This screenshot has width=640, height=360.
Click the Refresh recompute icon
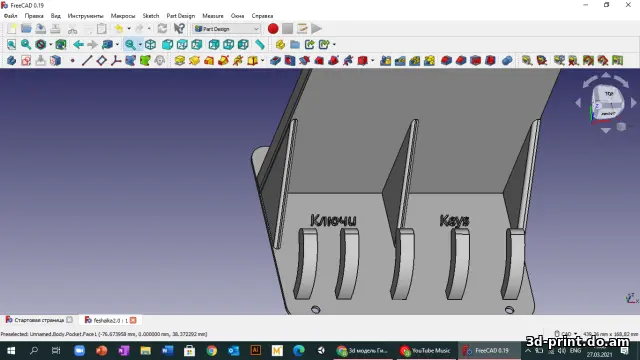[162, 29]
